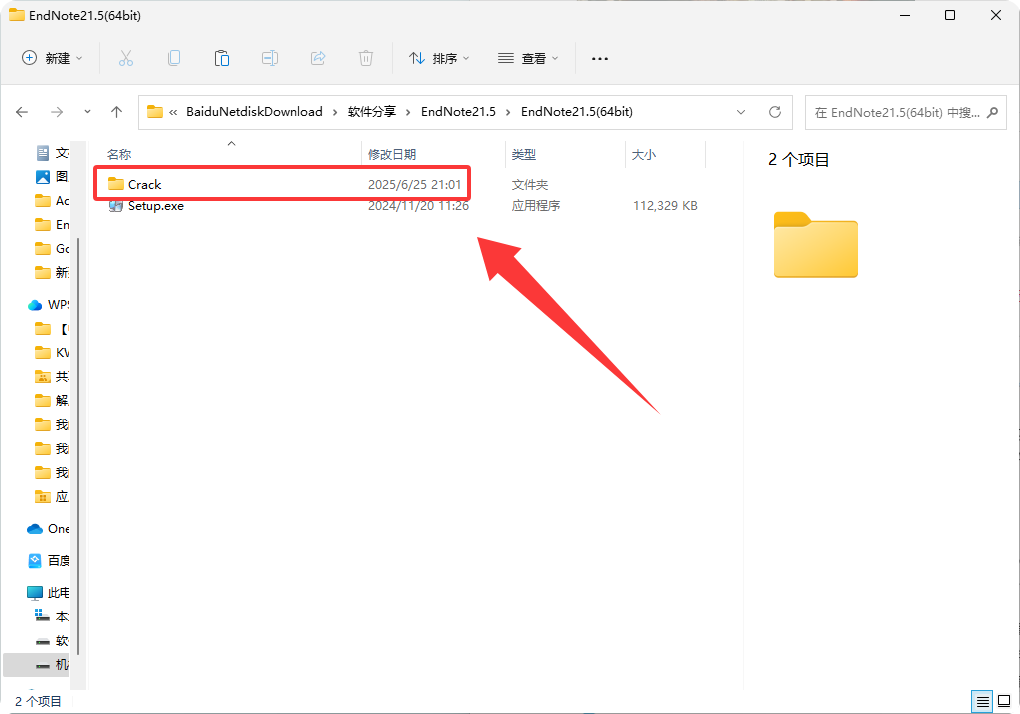Select the 应 folder in sidebar
This screenshot has width=1020, height=714.
click(x=51, y=497)
